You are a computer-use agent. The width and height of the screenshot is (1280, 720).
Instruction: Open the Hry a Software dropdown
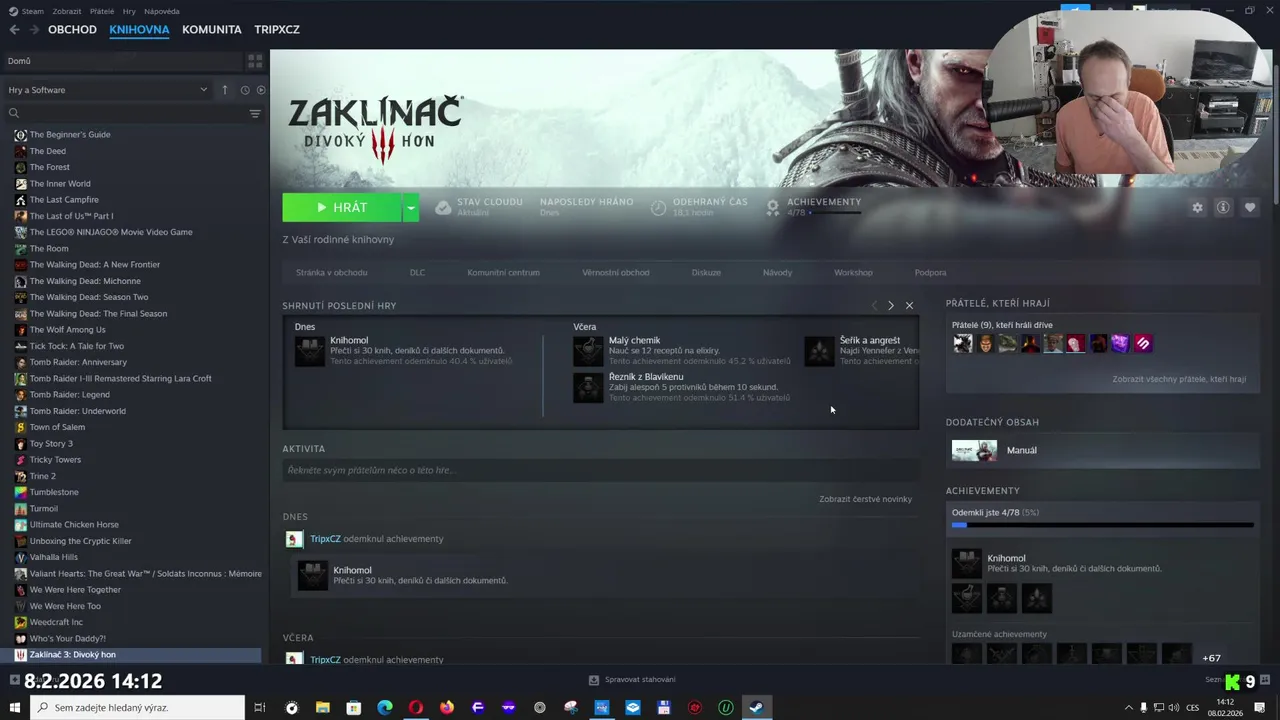pos(108,90)
